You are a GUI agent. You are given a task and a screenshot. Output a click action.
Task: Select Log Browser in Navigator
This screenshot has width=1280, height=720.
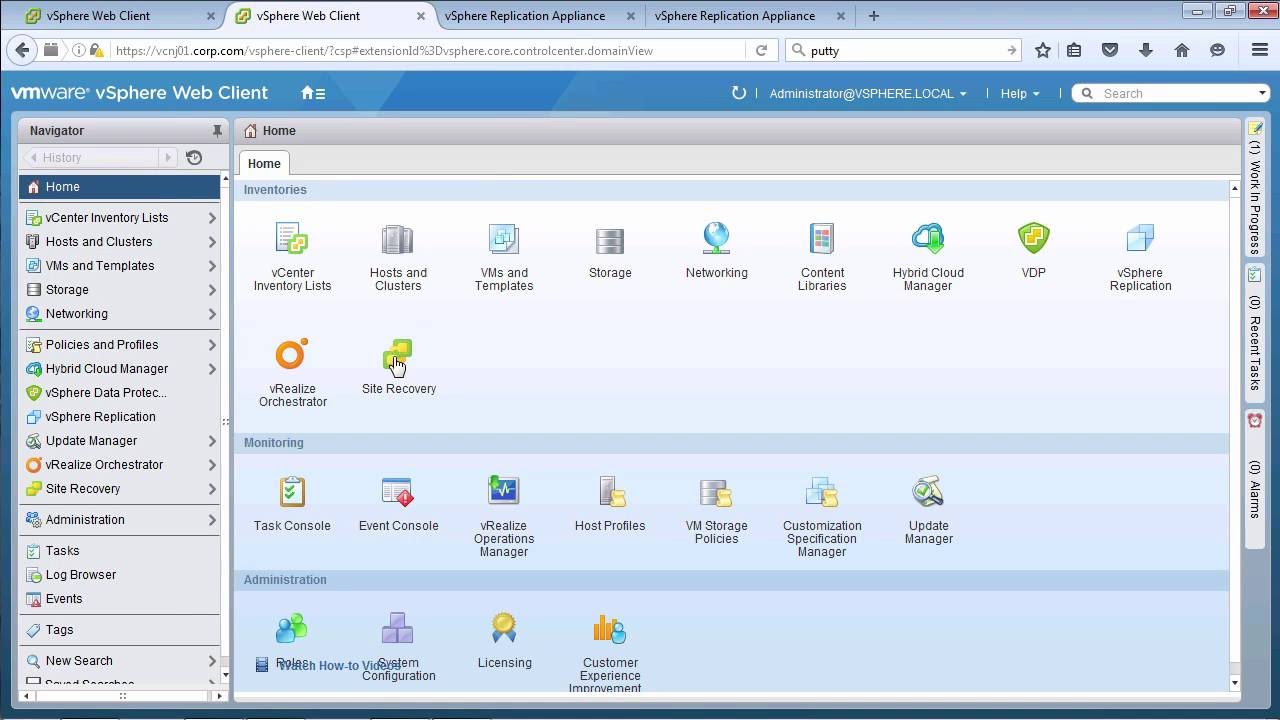81,575
